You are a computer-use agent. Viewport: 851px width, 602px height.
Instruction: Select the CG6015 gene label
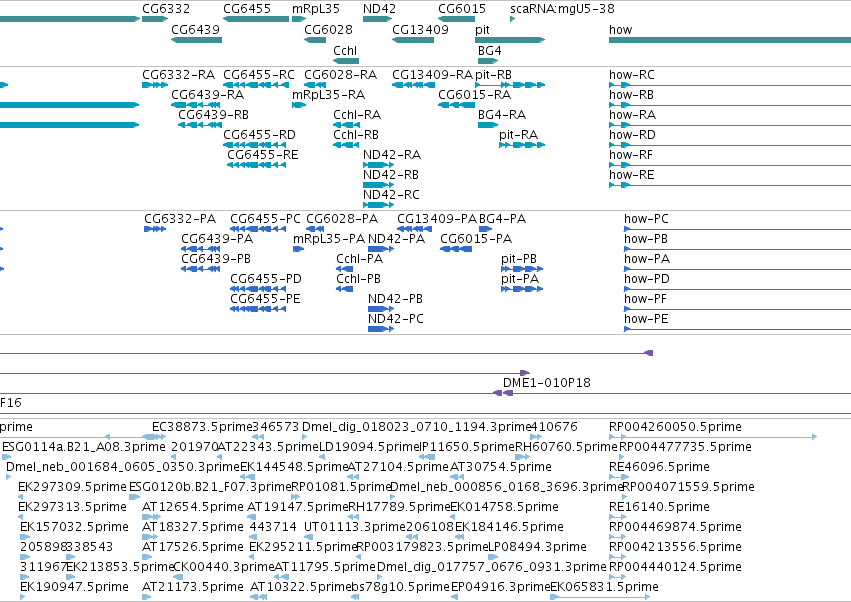[x=462, y=9]
